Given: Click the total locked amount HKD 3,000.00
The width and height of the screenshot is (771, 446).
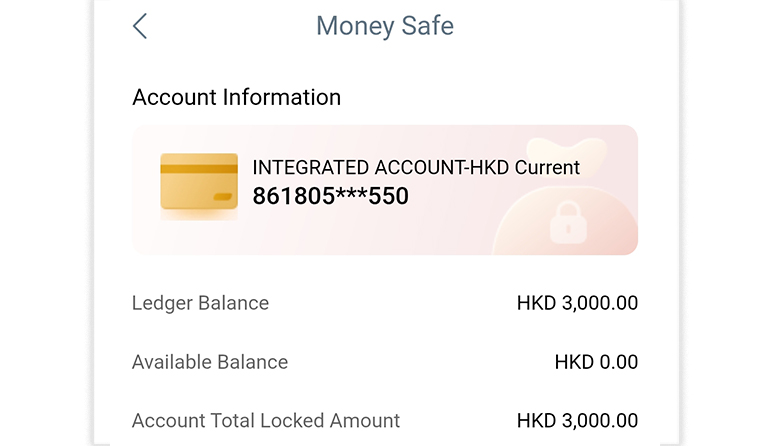Looking at the screenshot, I should (x=577, y=421).
